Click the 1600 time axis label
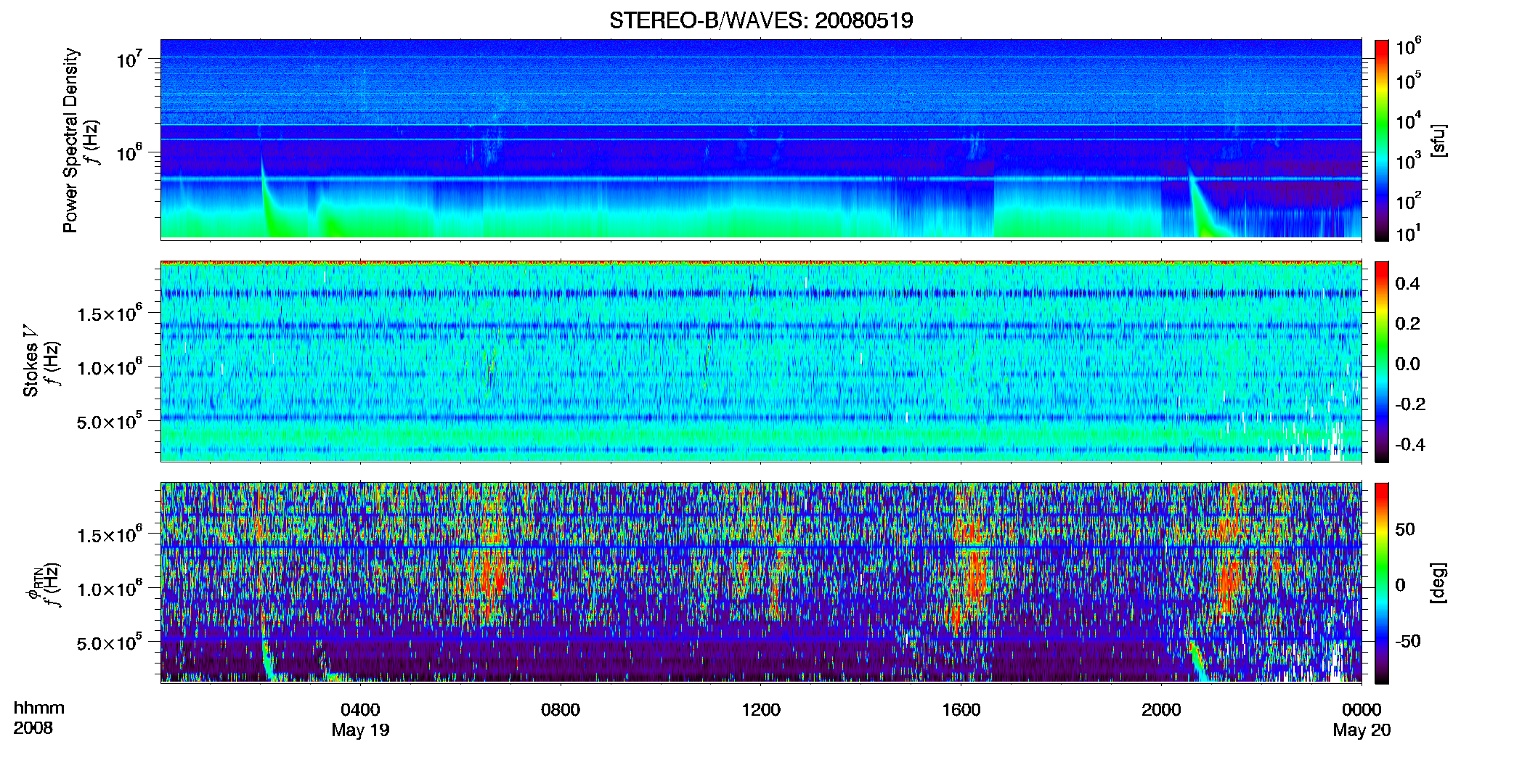This screenshot has width=1522, height=784. coord(961,710)
